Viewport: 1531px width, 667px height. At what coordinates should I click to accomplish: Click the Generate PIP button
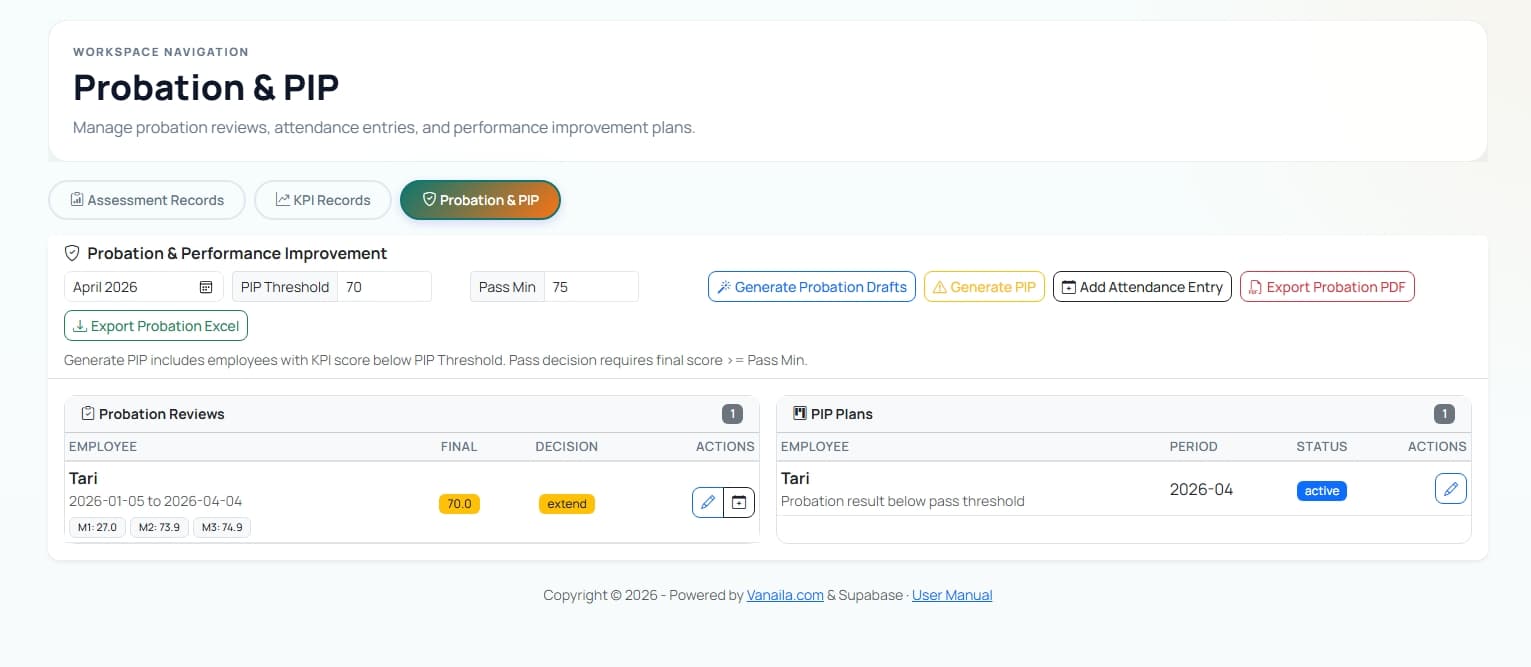coord(984,287)
